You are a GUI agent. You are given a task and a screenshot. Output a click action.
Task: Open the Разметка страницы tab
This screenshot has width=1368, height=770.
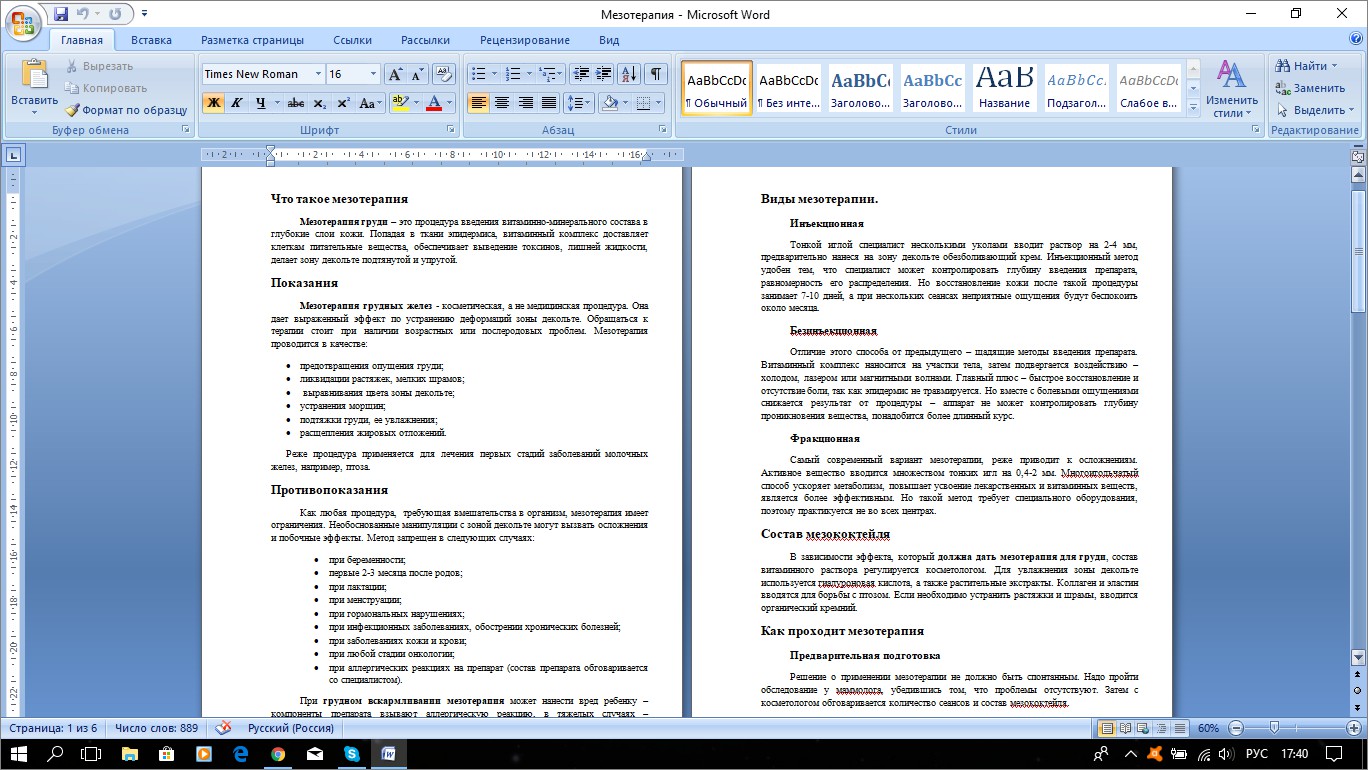click(252, 40)
